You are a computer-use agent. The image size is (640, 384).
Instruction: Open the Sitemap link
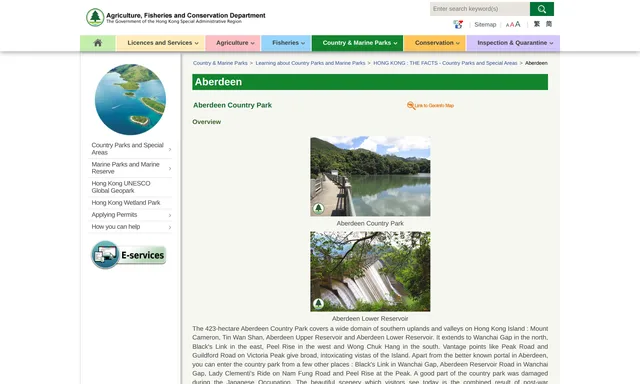pos(485,24)
